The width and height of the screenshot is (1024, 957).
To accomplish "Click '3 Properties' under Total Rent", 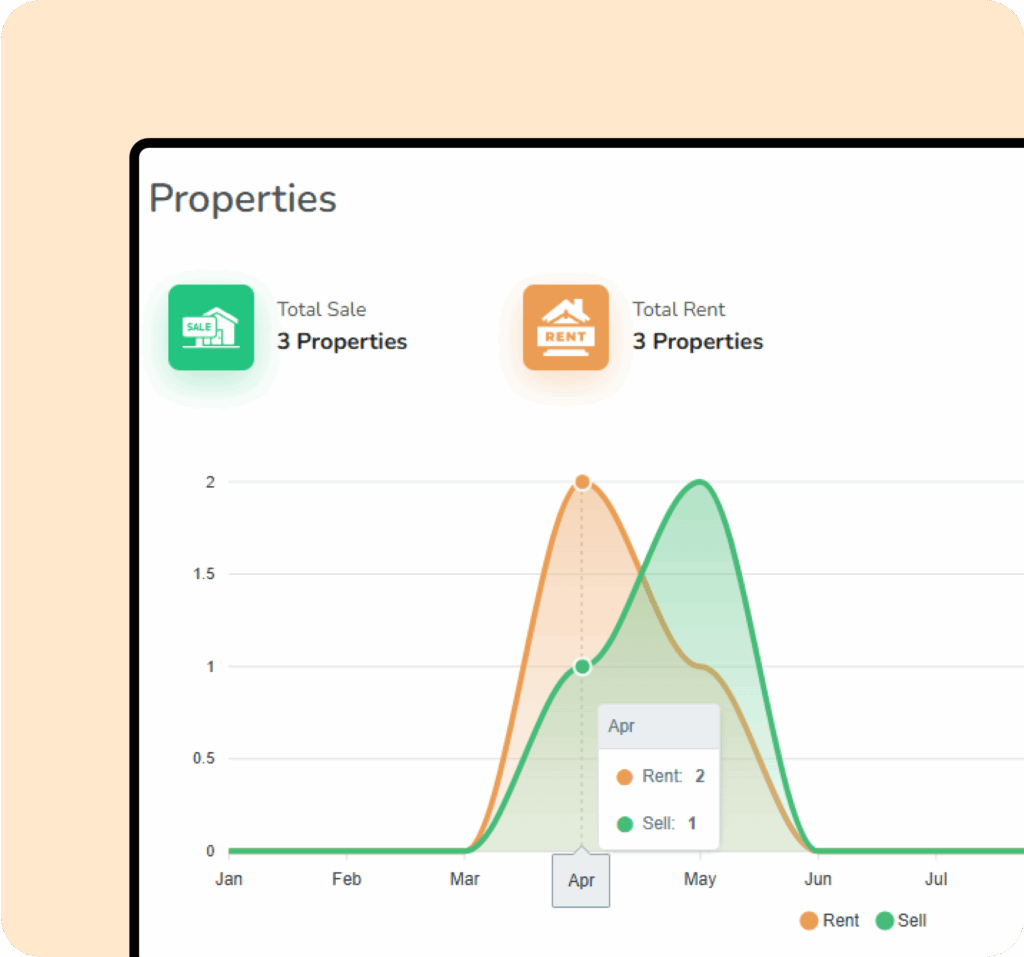I will tap(697, 342).
